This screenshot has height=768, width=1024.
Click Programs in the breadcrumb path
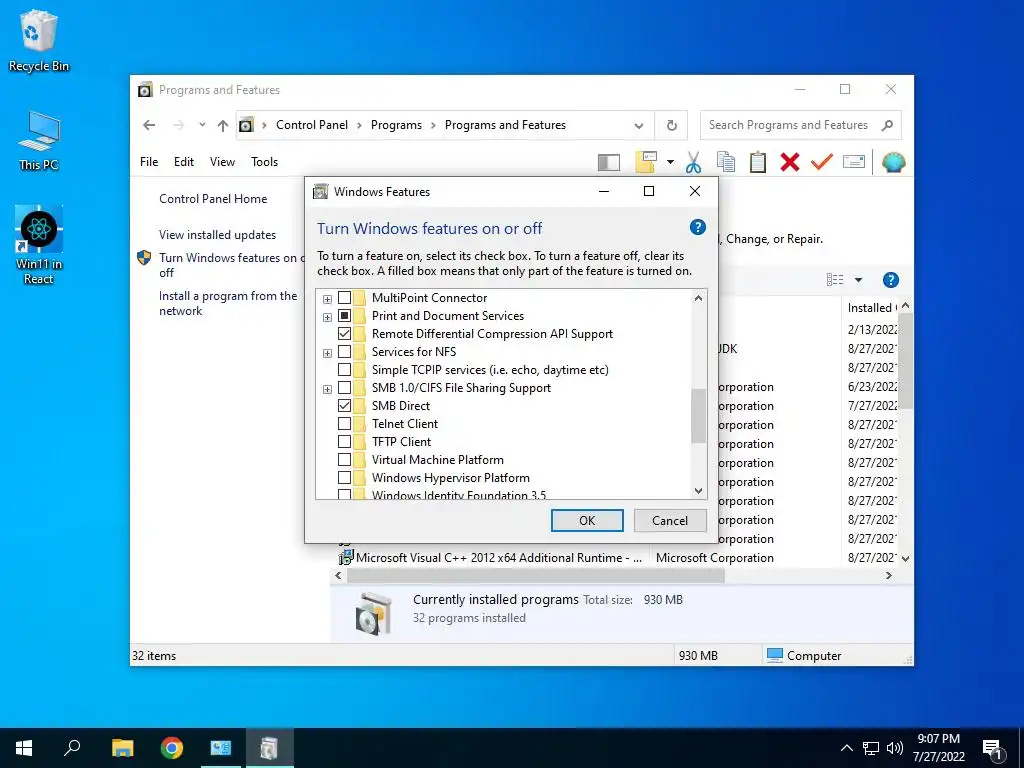point(396,125)
